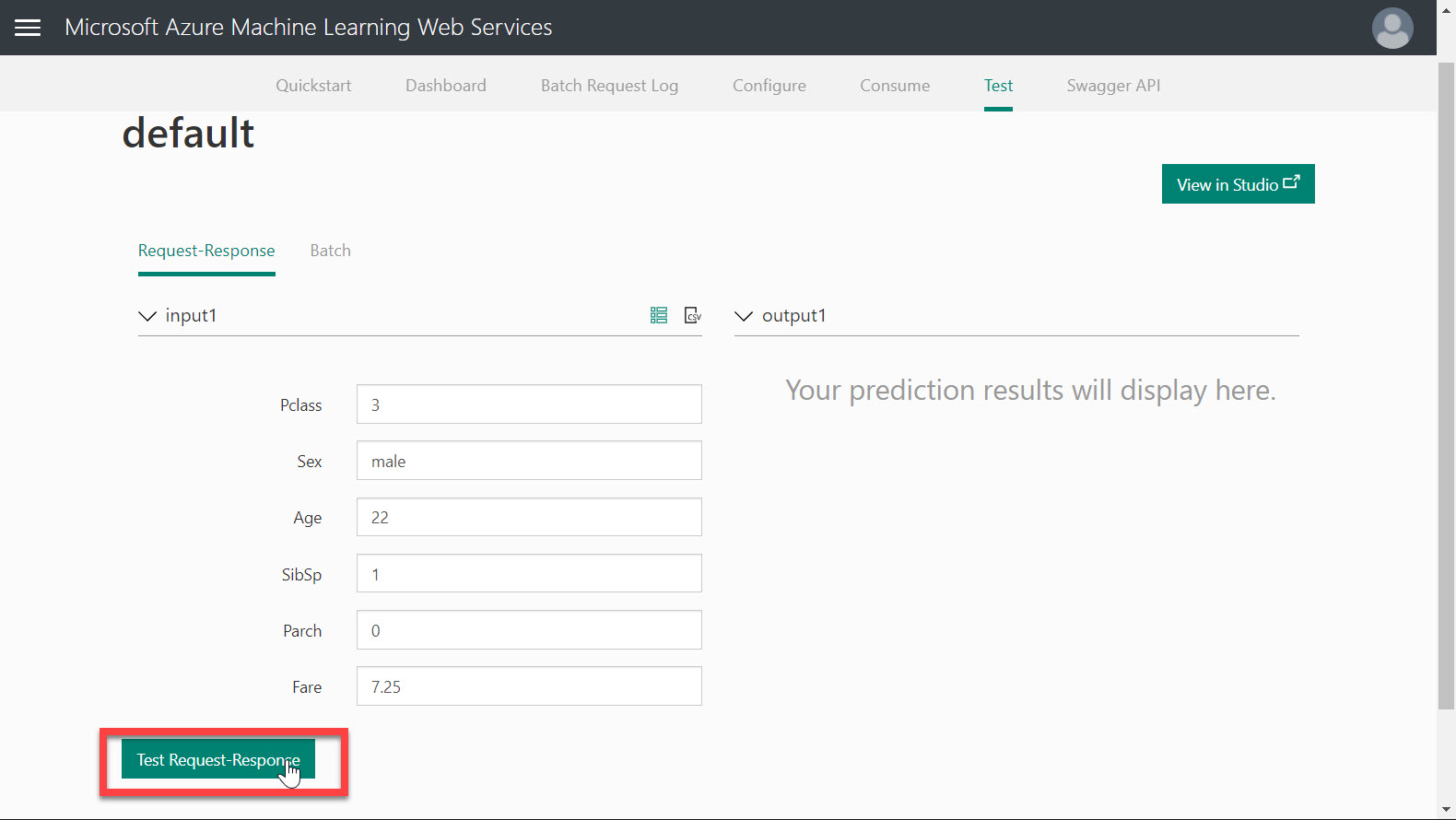Click the page vertical scrollbar thumb
The width and height of the screenshot is (1456, 820).
click(1446, 387)
